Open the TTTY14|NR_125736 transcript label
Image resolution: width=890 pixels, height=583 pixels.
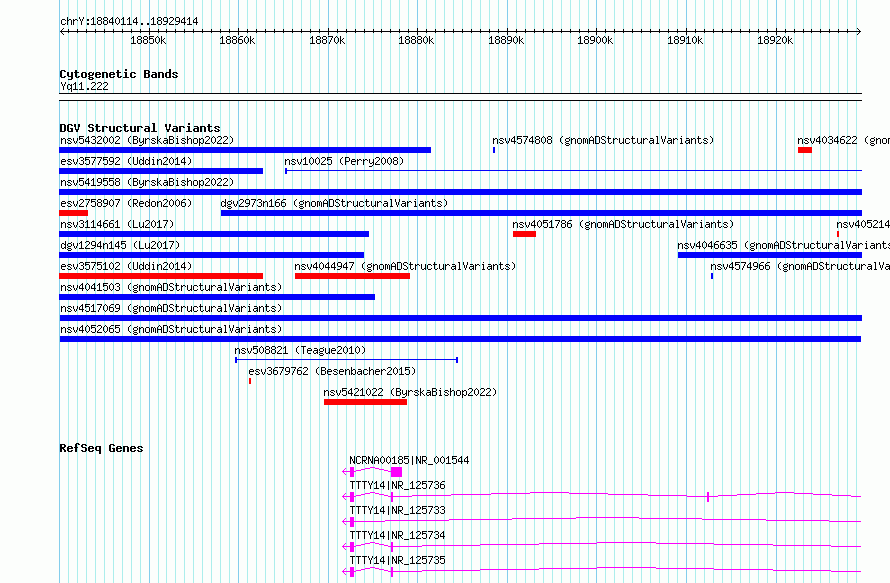[x=397, y=485]
